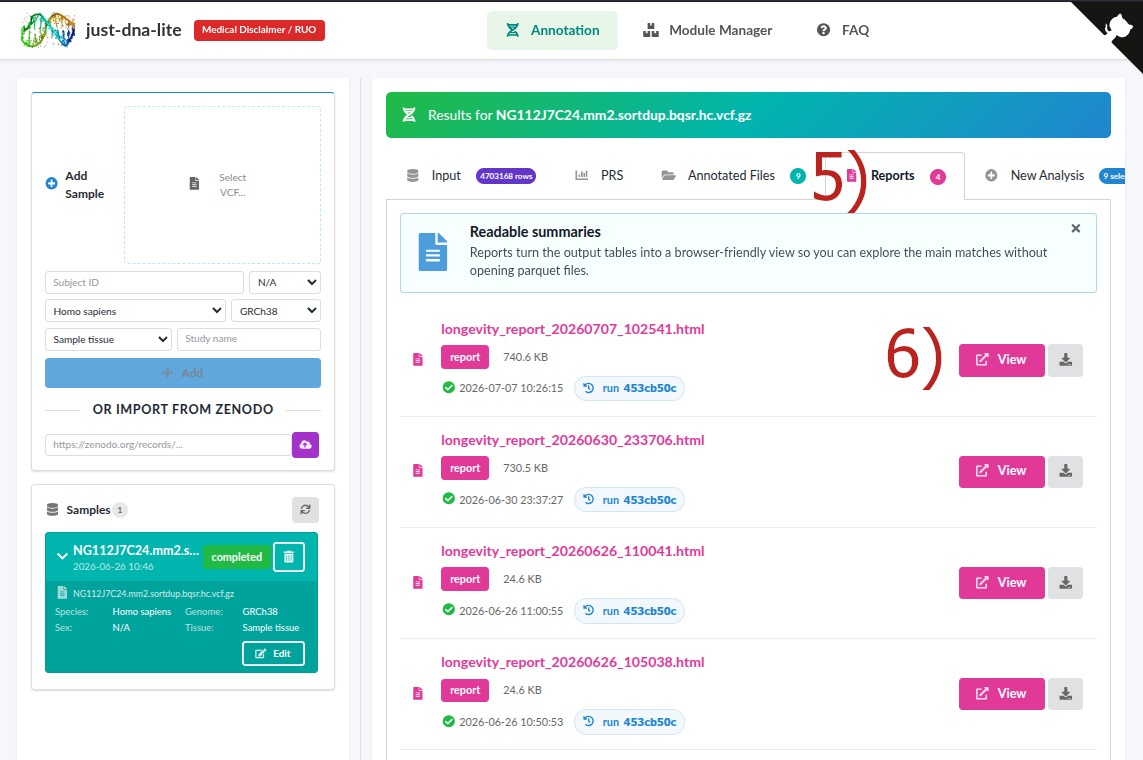Dismiss the Readable summaries info box
Viewport: 1143px width, 760px height.
click(1075, 228)
